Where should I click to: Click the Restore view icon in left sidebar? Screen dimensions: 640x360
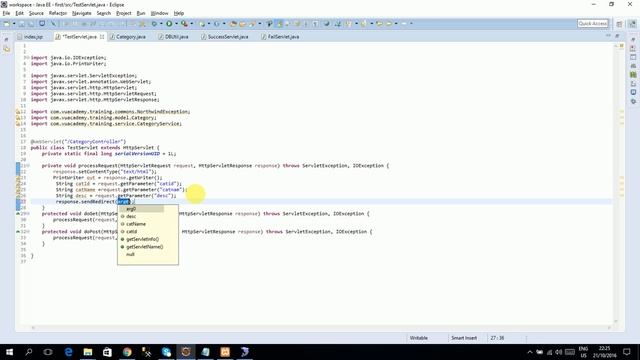point(7,40)
